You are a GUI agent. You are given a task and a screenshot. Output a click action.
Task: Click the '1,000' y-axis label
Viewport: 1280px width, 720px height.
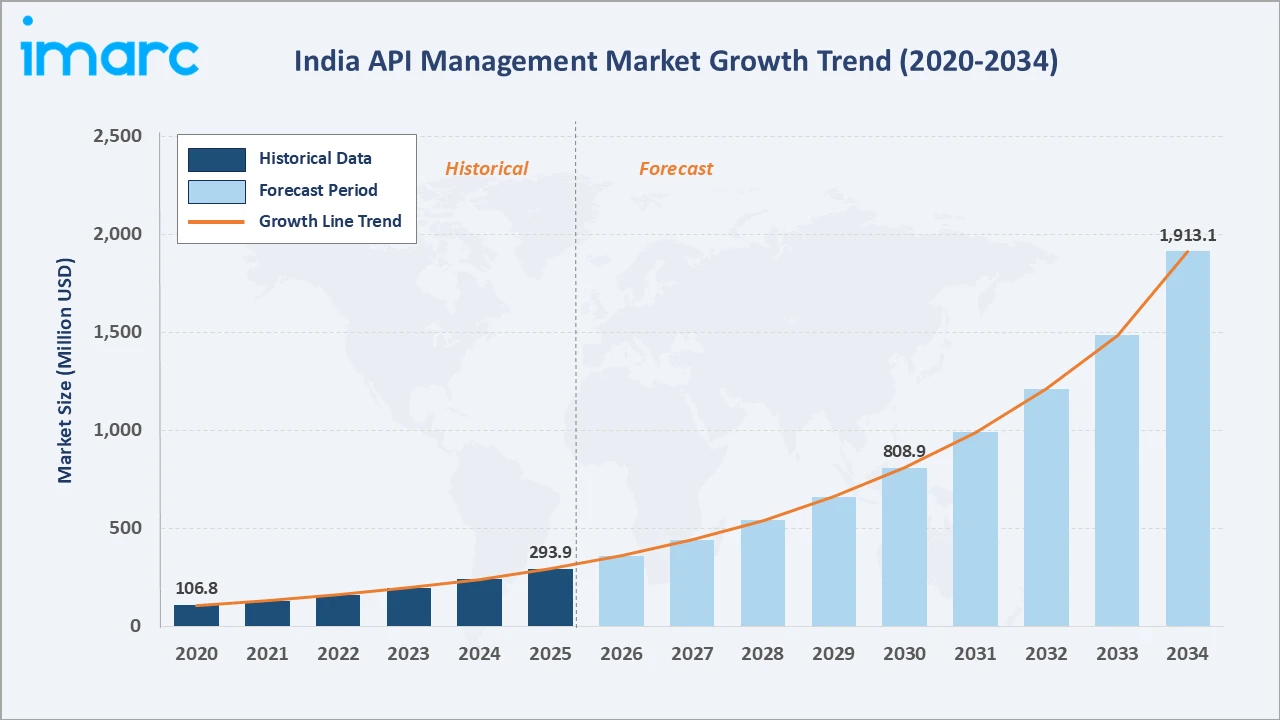117,430
